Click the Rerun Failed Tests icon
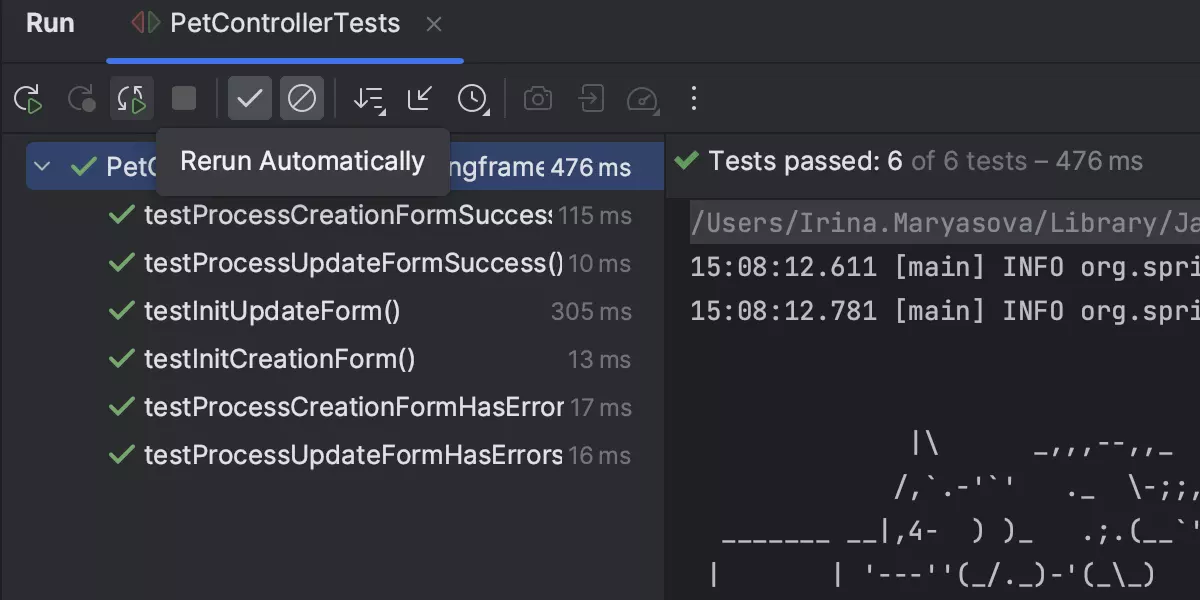The image size is (1200, 600). click(x=80, y=99)
